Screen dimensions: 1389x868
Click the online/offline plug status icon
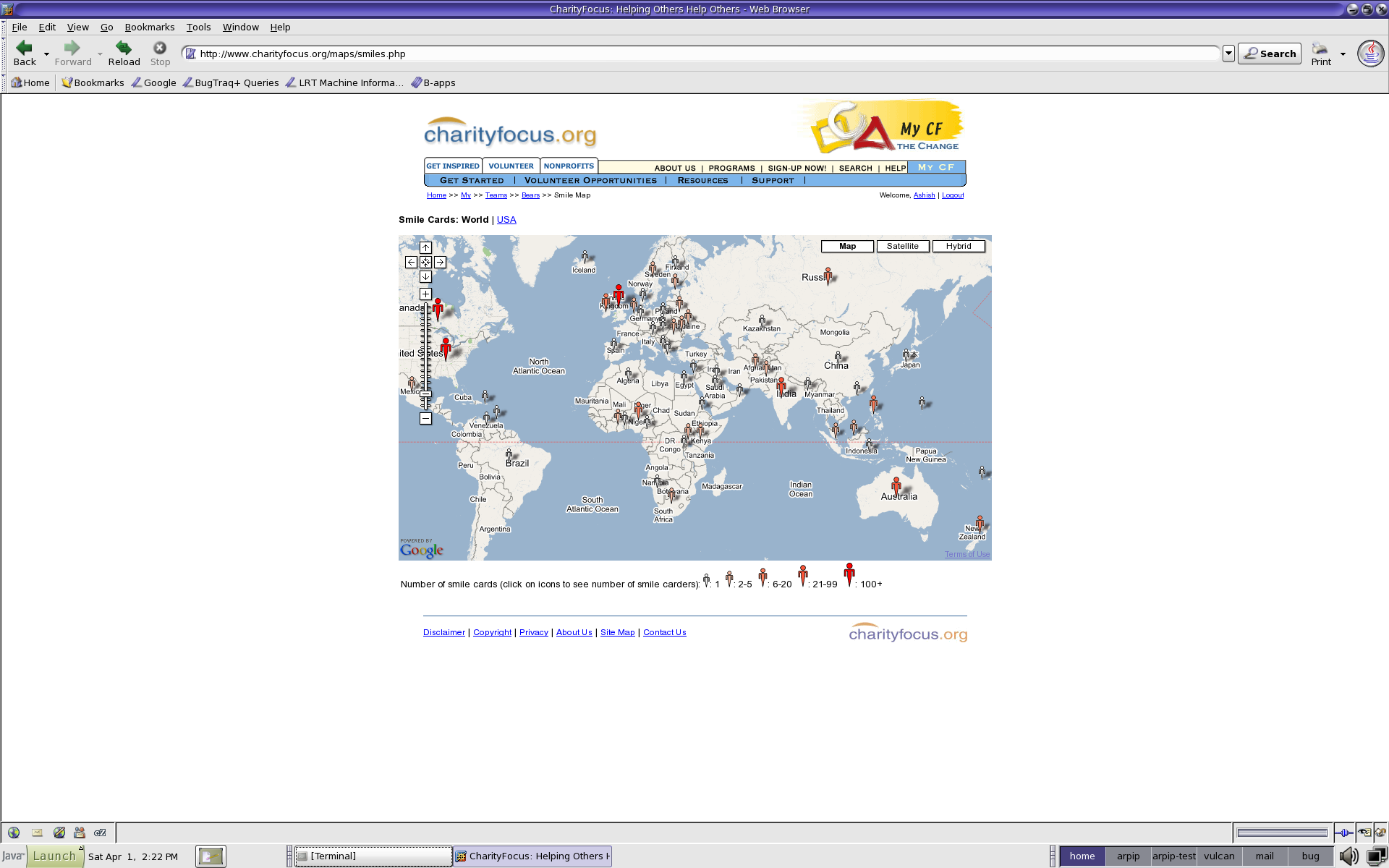pos(1344,833)
